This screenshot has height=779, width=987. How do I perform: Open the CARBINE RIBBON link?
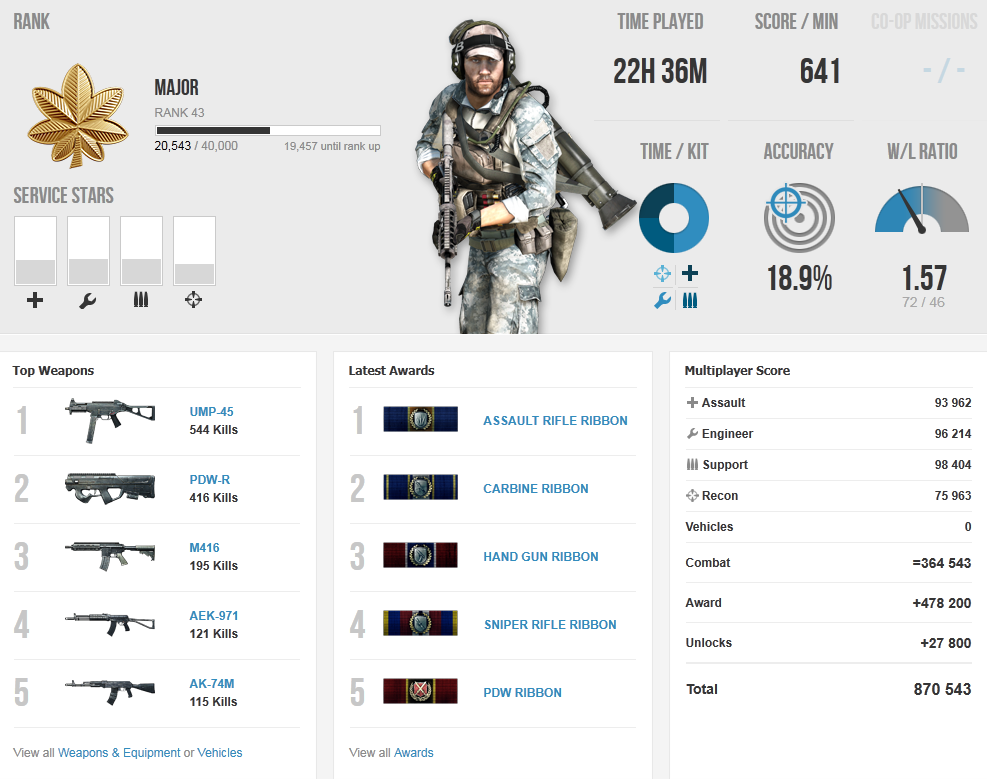pyautogui.click(x=536, y=488)
